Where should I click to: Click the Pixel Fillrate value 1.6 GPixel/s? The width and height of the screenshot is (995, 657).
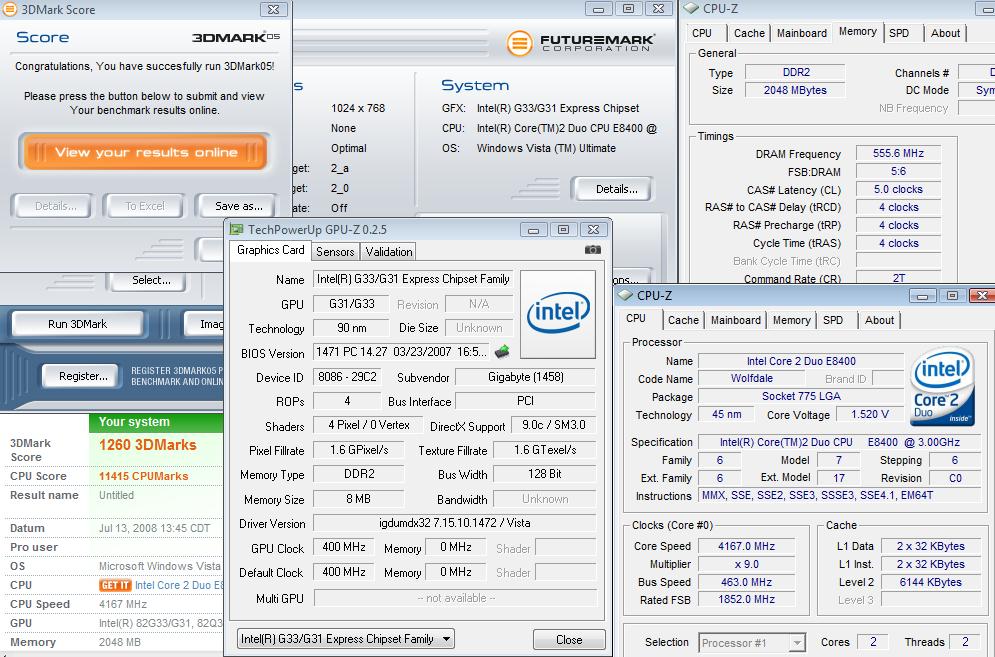(x=359, y=450)
